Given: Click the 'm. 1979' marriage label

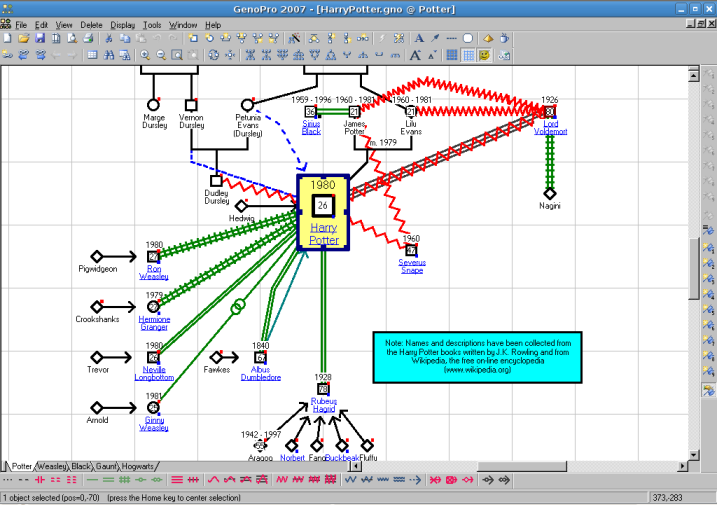Looking at the screenshot, I should click(383, 143).
